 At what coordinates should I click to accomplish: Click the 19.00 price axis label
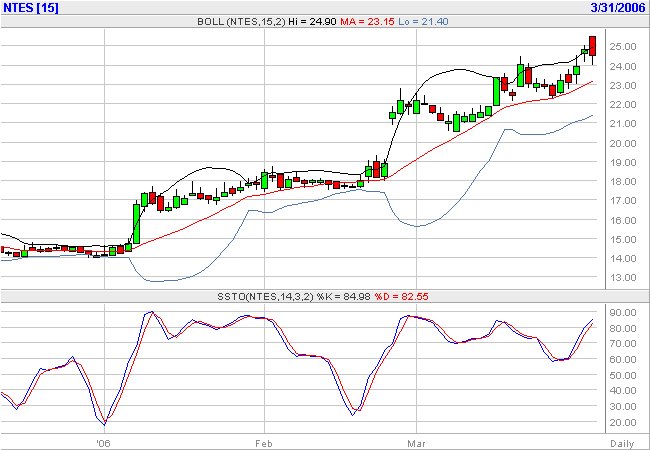click(623, 162)
